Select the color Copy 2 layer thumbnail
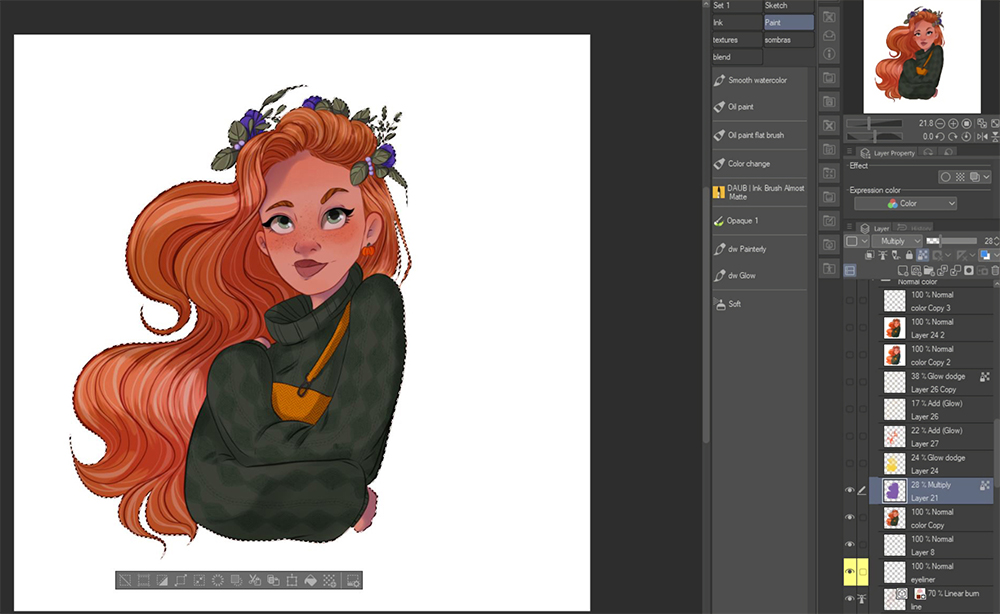1000x614 pixels. pos(895,355)
